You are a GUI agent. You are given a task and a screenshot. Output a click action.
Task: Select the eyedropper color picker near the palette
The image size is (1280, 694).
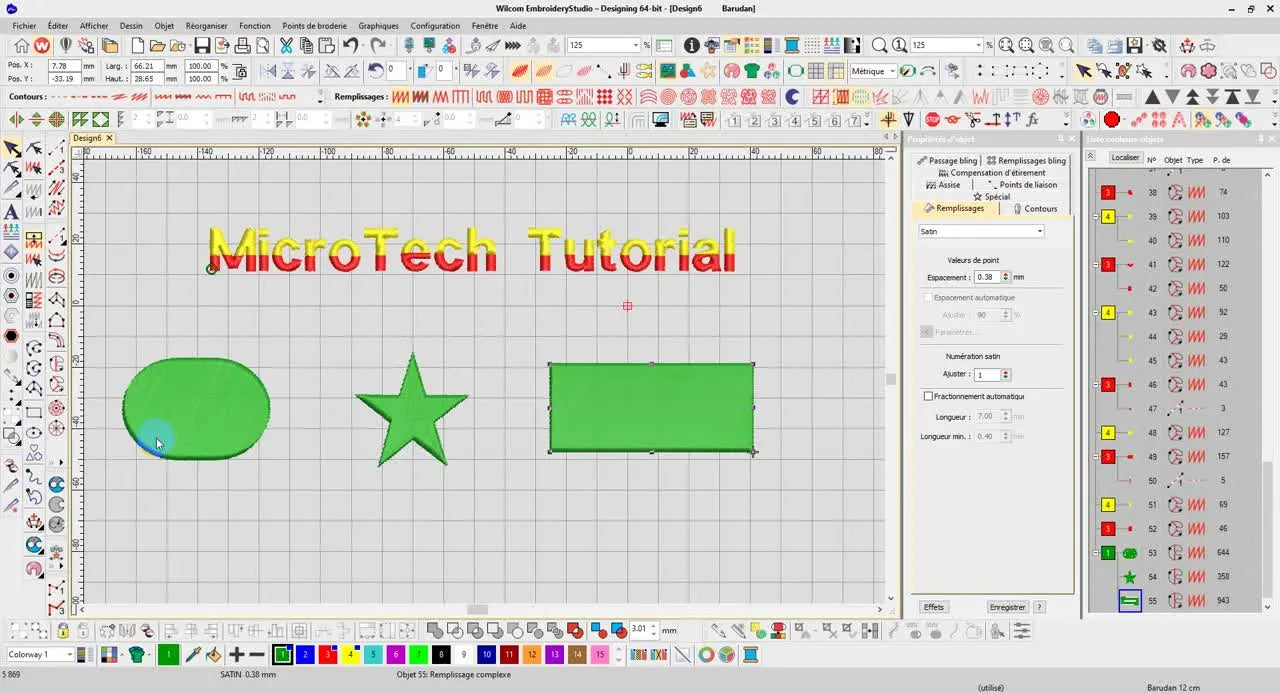192,653
